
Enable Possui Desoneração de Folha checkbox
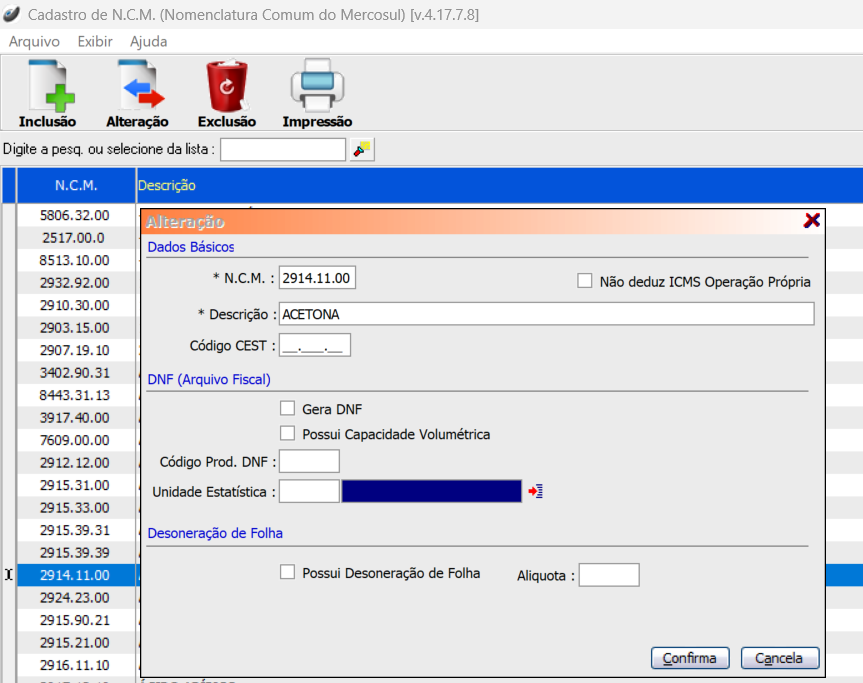pyautogui.click(x=288, y=573)
